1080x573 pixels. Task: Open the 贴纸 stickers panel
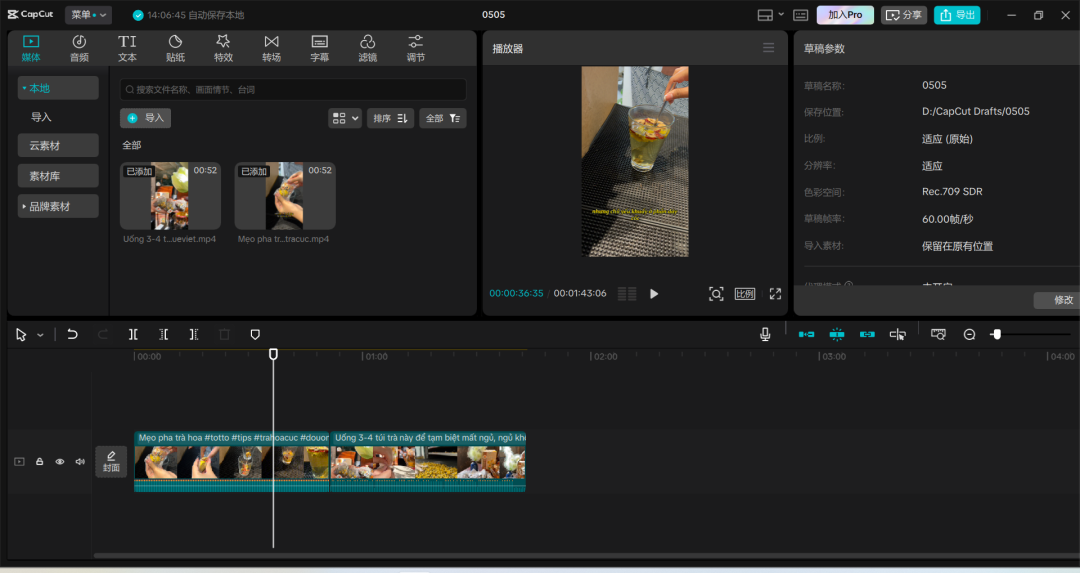click(175, 48)
